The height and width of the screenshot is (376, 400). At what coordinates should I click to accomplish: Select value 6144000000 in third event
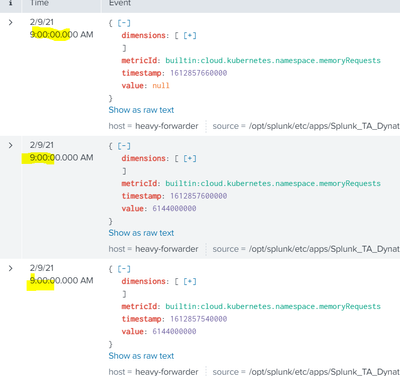point(174,332)
